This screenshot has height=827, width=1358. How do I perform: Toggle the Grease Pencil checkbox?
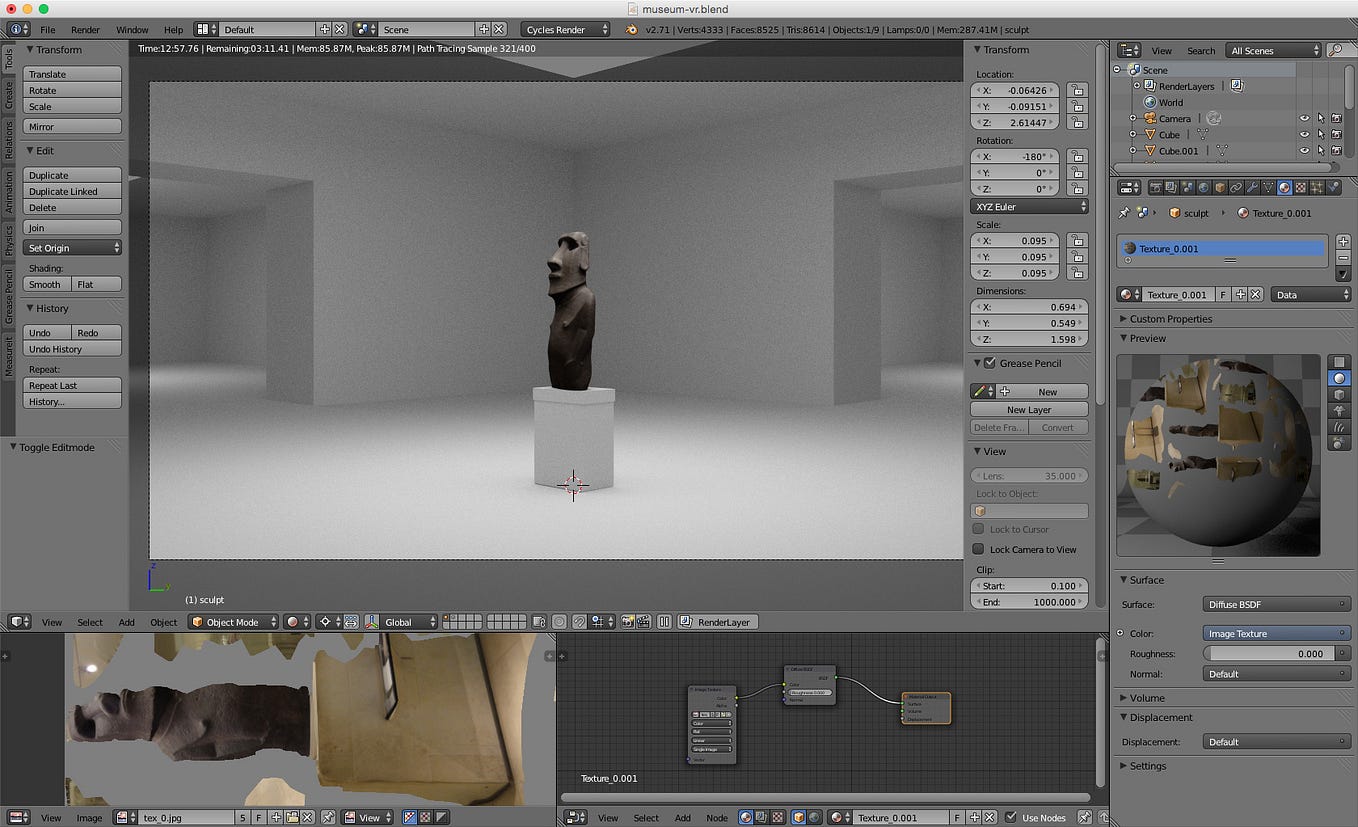990,363
